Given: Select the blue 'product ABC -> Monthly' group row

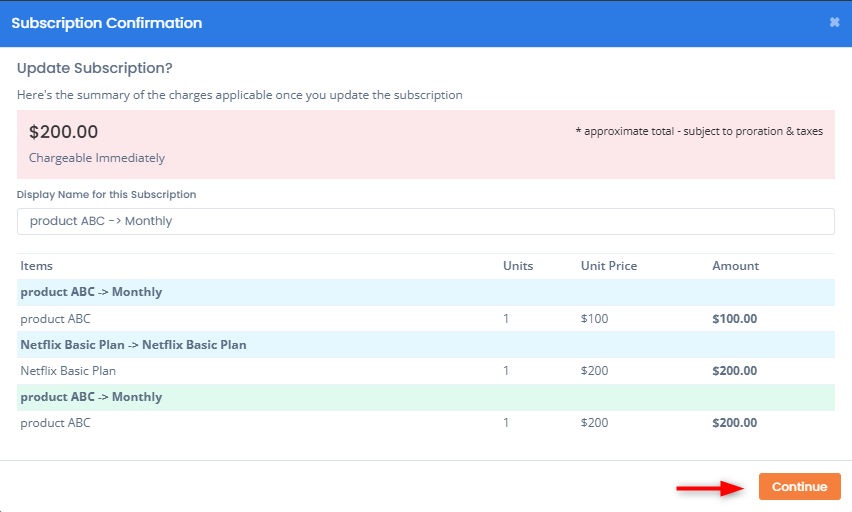Looking at the screenshot, I should tap(425, 292).
